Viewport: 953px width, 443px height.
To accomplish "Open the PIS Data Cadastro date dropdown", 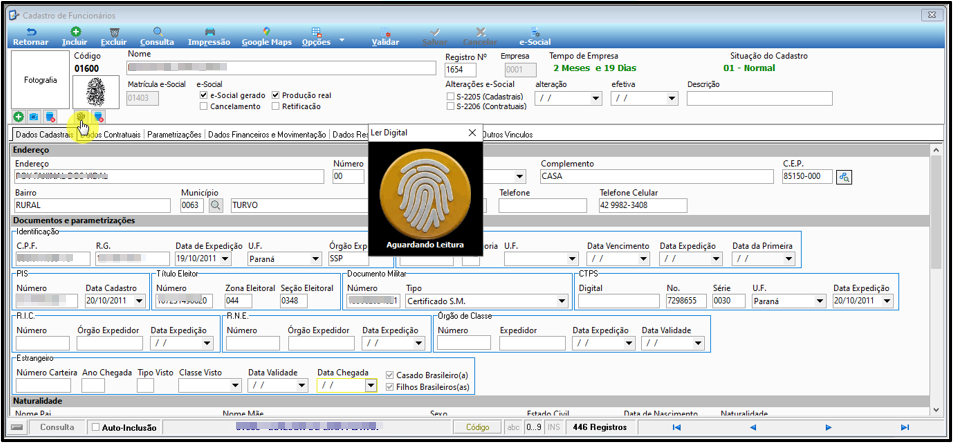I will coord(140,301).
